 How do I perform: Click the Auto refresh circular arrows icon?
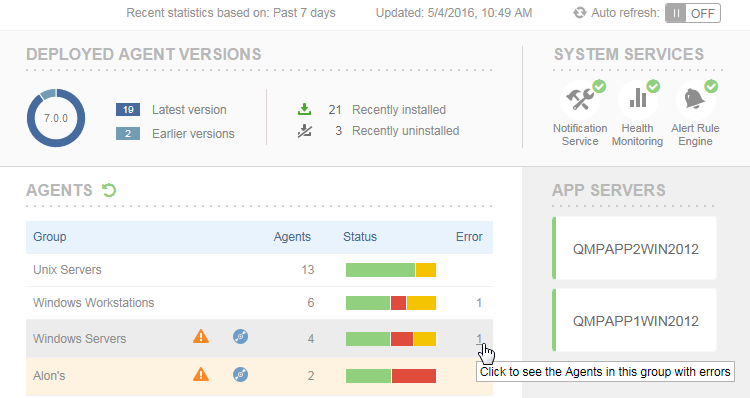click(580, 13)
